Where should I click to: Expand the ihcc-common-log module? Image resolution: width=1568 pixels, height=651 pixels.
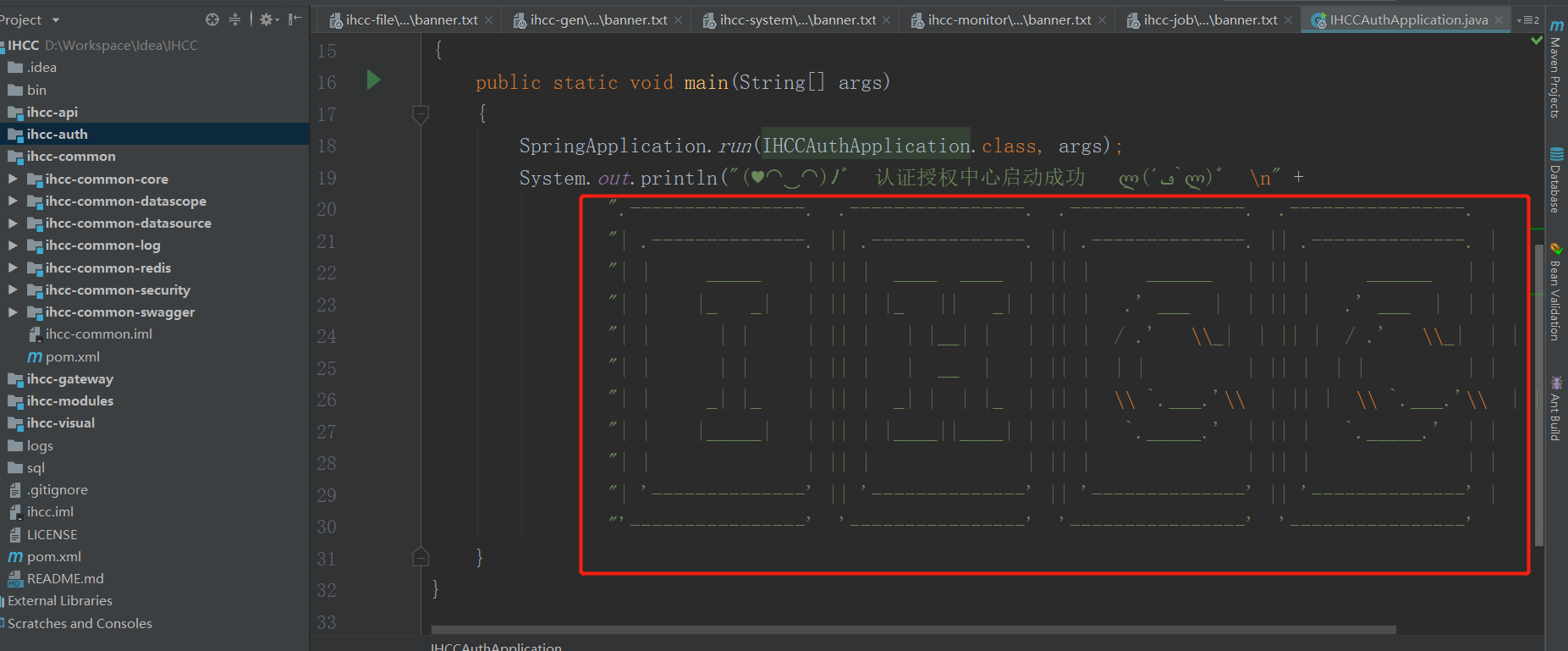pos(13,245)
